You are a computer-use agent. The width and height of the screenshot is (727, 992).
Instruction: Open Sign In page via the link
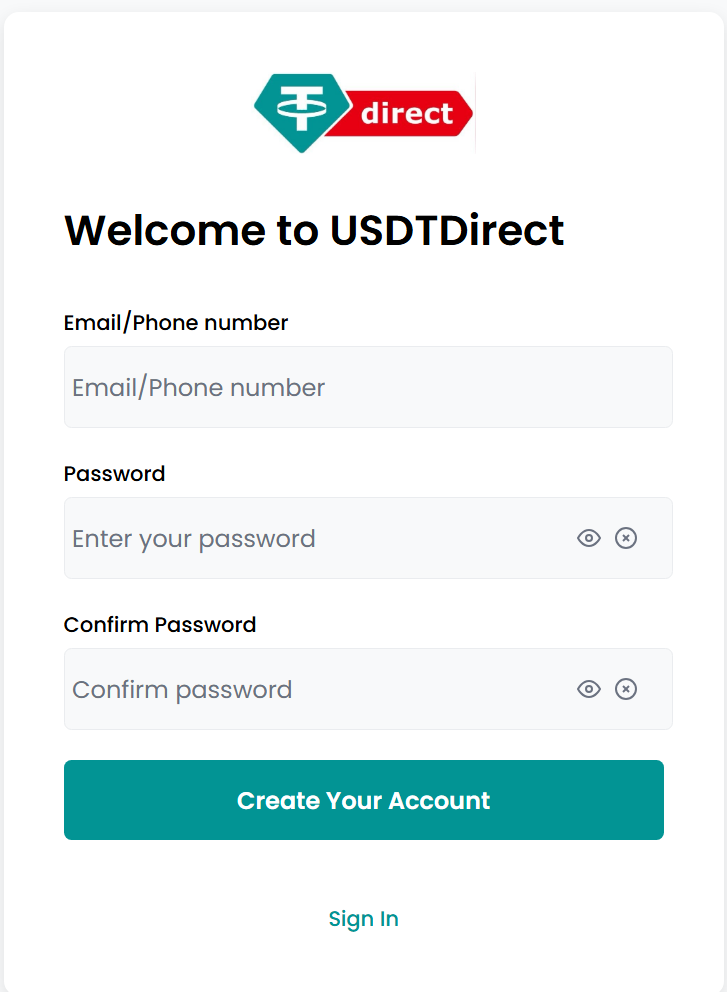coord(363,918)
